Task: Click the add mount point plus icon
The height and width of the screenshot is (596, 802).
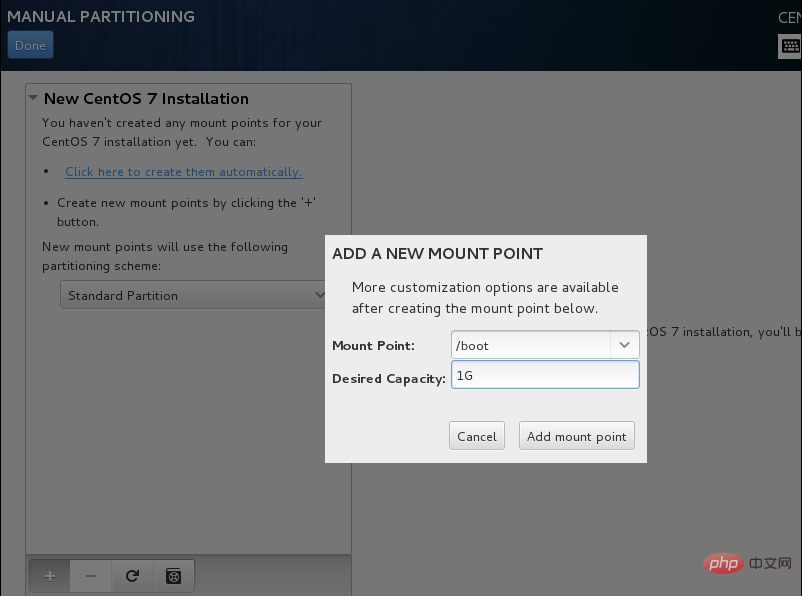Action: point(50,576)
